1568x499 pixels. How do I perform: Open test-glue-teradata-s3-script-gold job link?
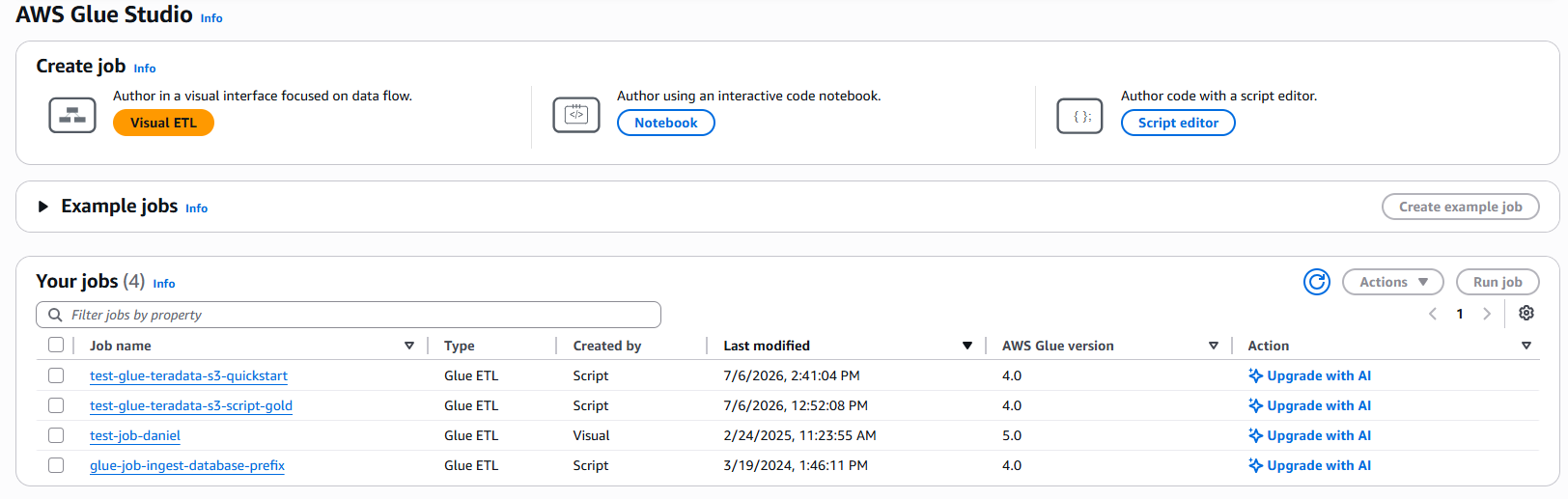click(x=191, y=405)
